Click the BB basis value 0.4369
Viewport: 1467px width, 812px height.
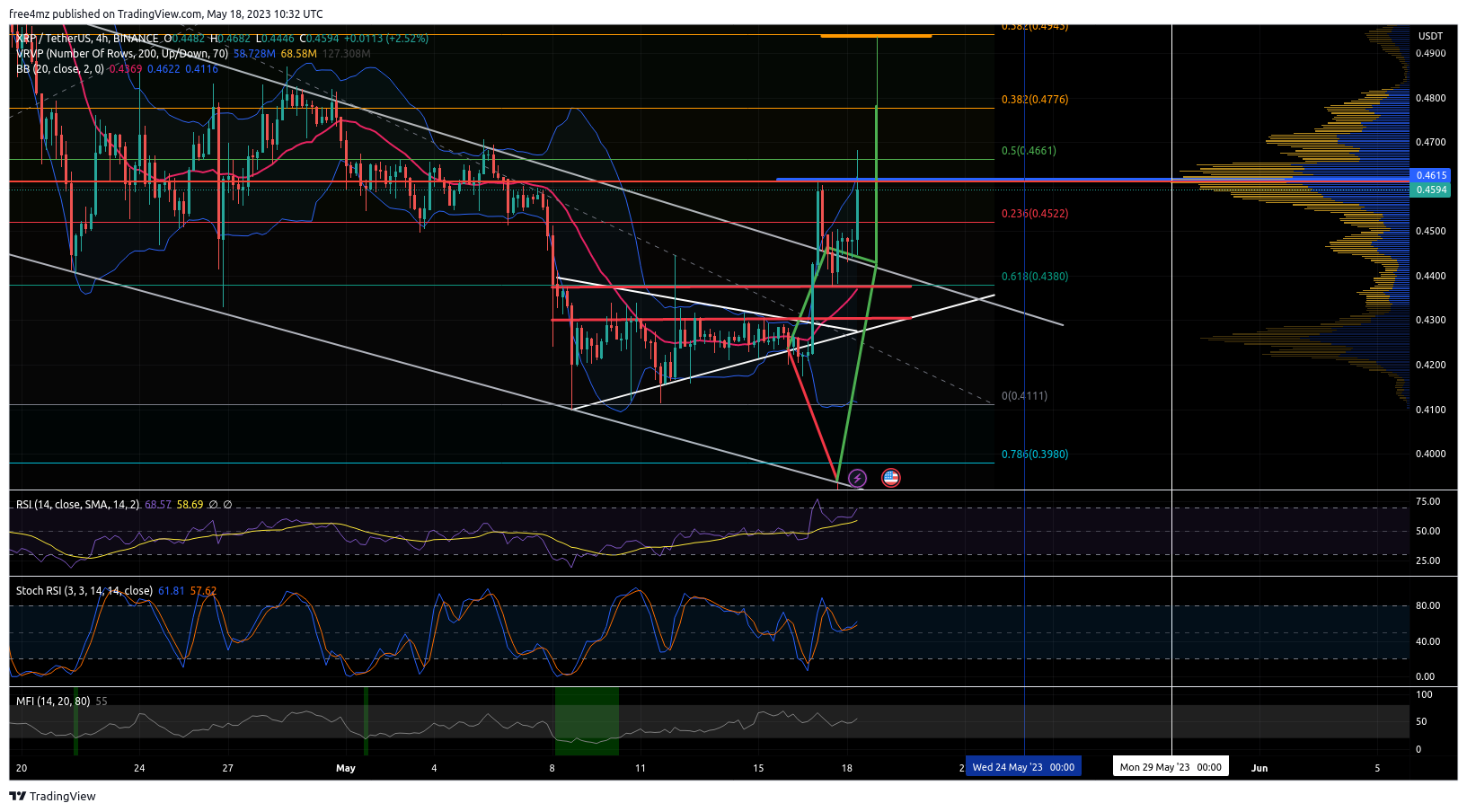tap(126, 69)
